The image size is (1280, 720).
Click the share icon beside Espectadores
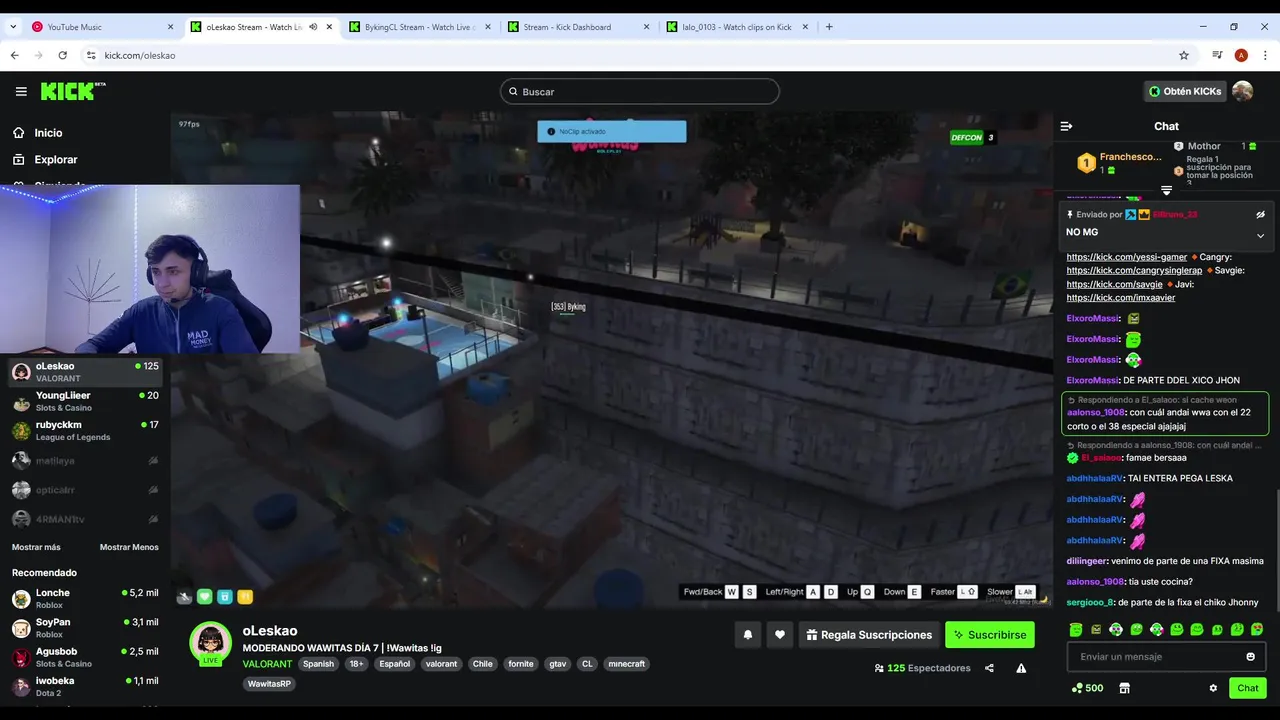pos(989,668)
